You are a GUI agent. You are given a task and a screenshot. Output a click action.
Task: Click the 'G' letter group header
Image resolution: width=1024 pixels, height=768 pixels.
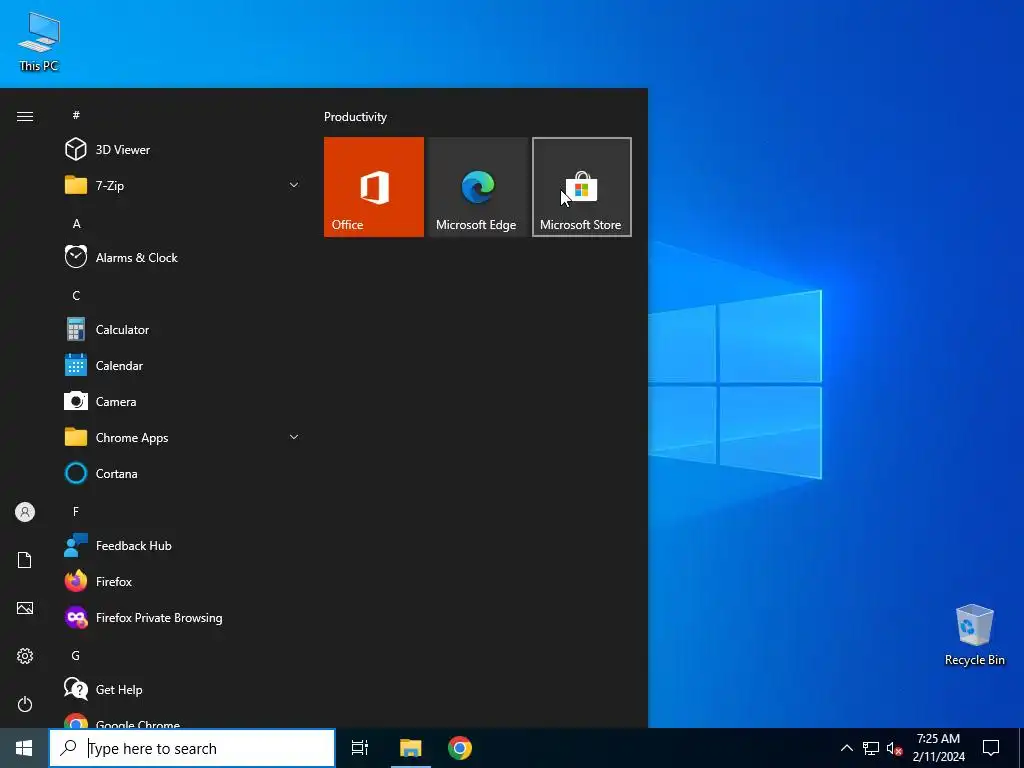pos(76,655)
